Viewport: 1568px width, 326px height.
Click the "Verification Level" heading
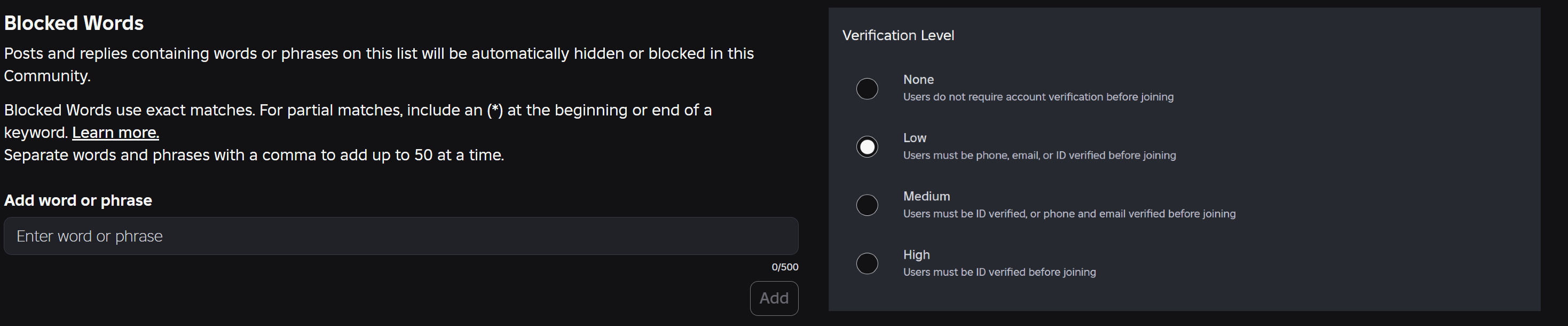coord(898,35)
